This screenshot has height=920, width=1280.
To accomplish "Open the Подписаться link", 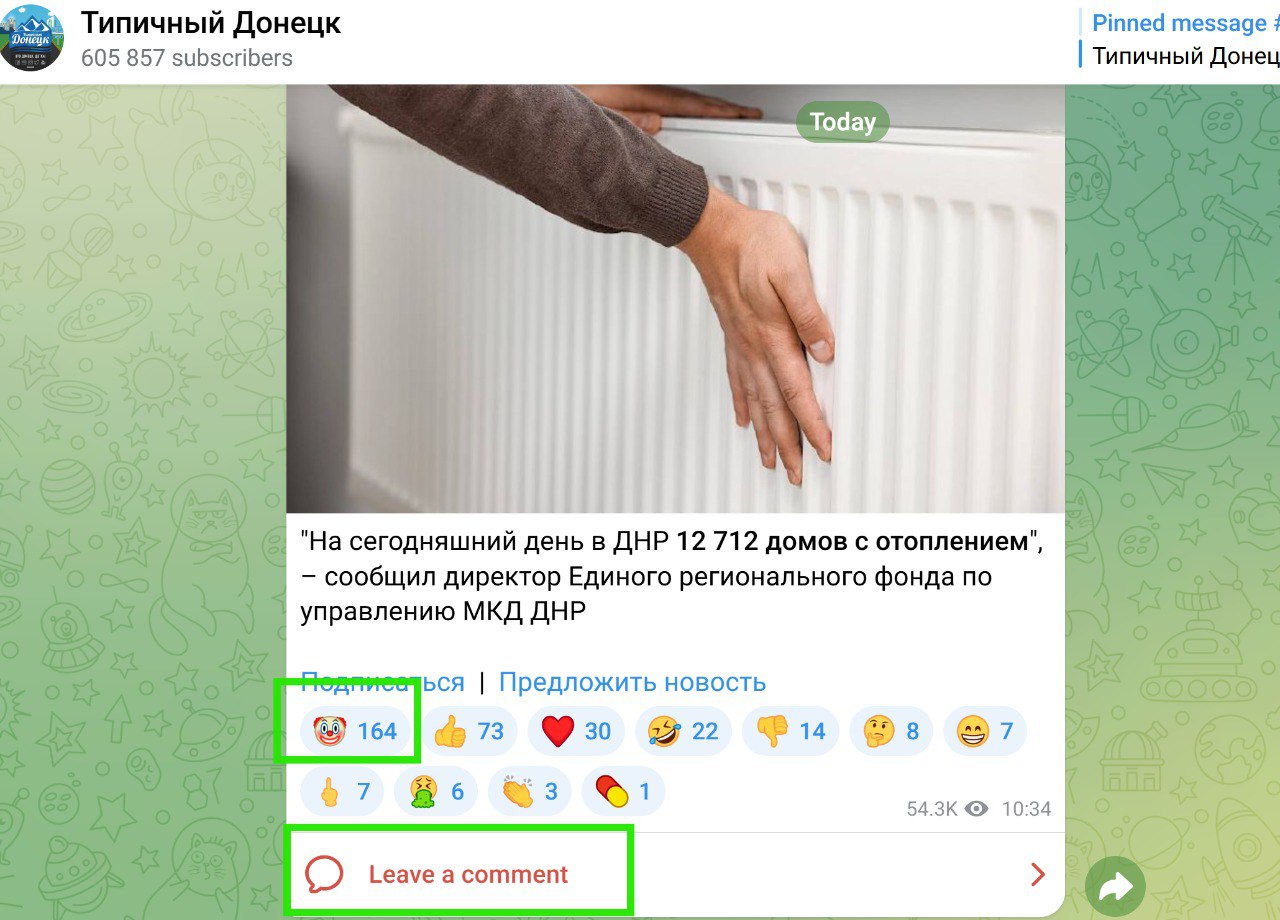I will pyautogui.click(x=383, y=682).
